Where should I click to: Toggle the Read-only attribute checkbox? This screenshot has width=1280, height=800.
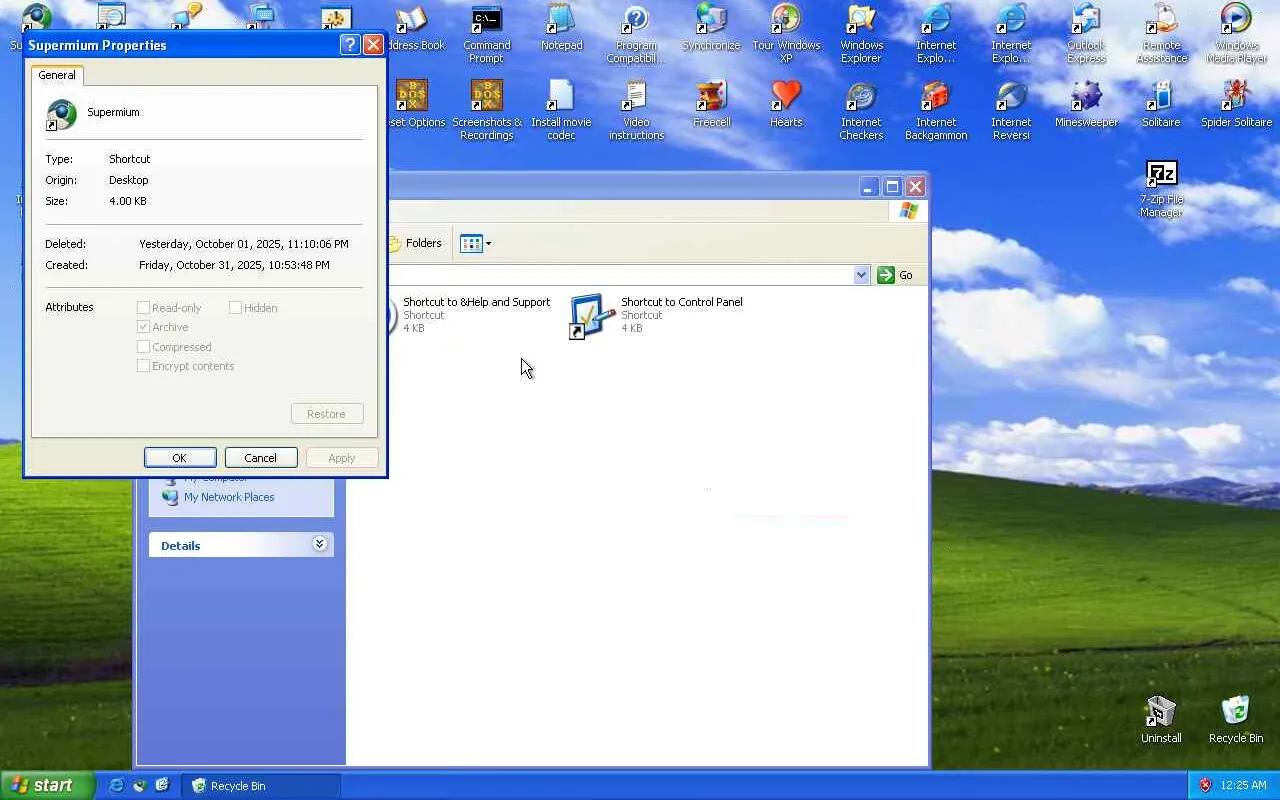(143, 308)
